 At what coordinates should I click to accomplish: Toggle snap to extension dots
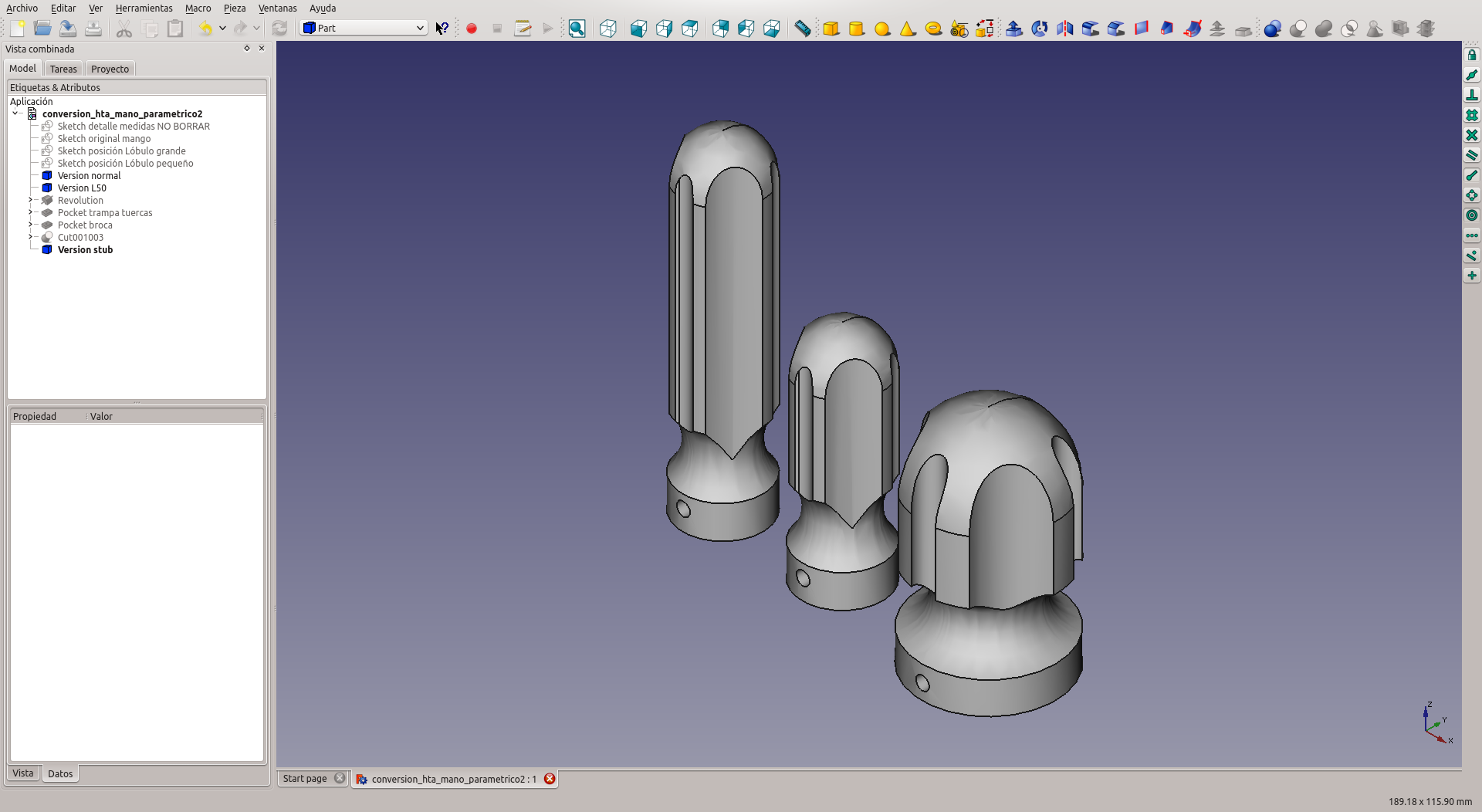tap(1472, 235)
